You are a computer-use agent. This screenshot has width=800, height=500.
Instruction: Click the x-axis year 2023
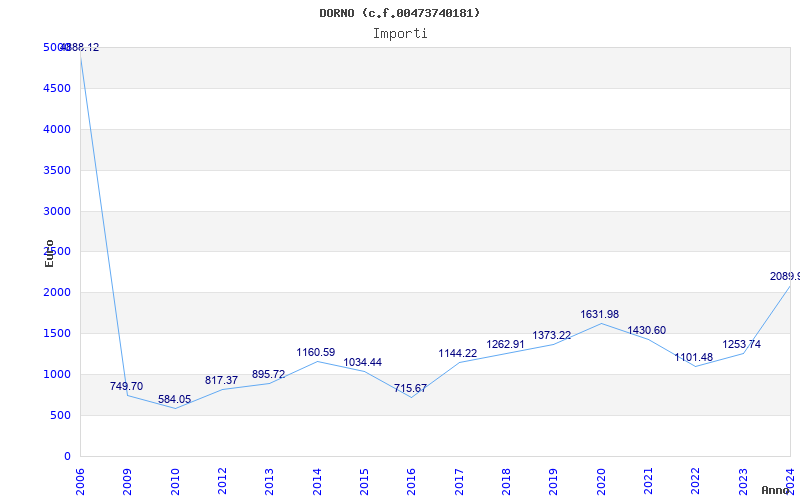743,482
